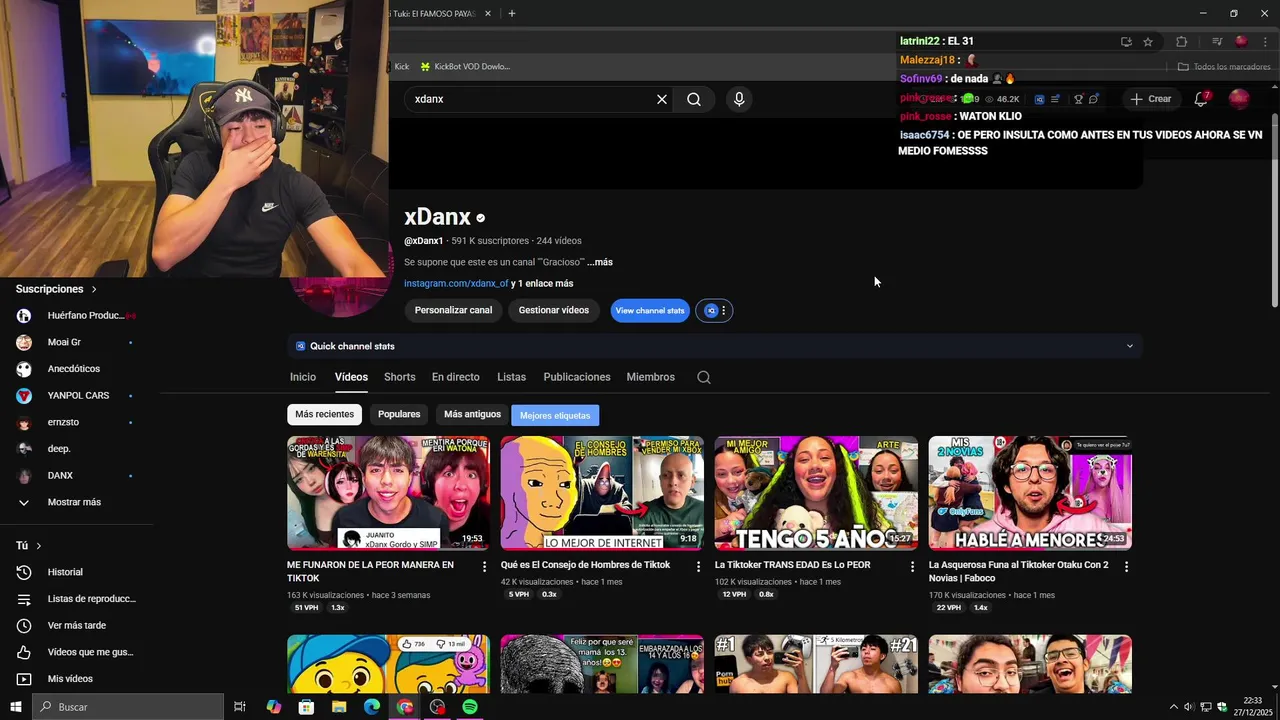Open YANPOL CARS subscription channel

(x=76, y=395)
